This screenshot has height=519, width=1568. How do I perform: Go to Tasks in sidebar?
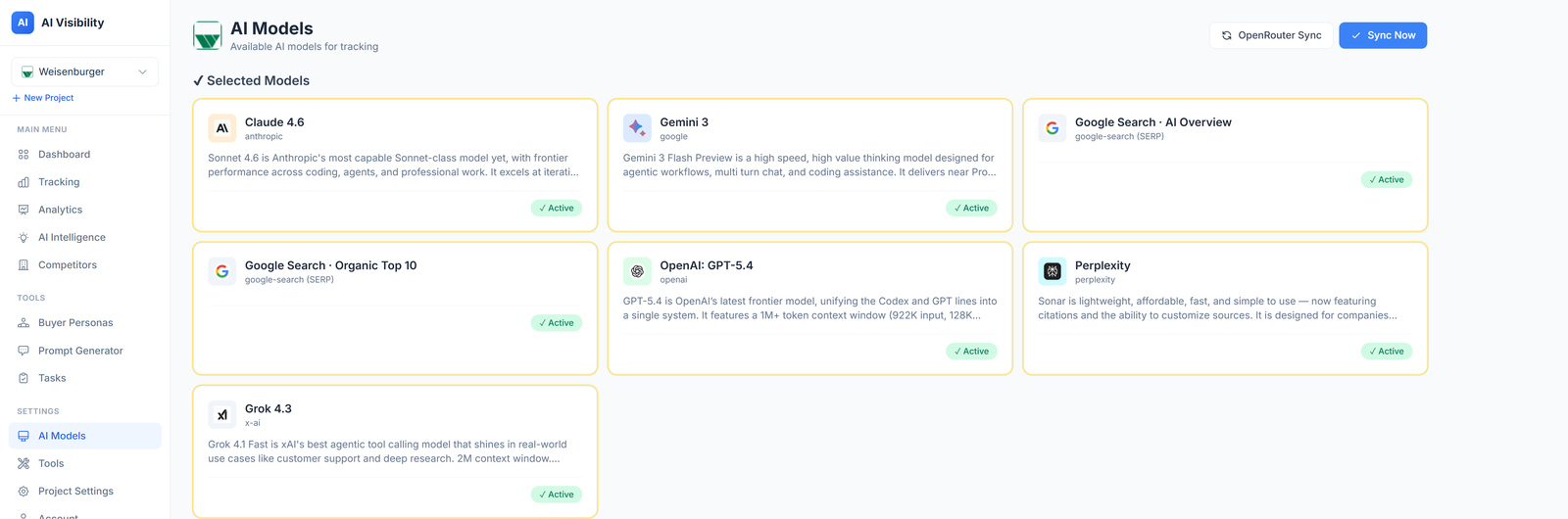[x=85, y=378]
